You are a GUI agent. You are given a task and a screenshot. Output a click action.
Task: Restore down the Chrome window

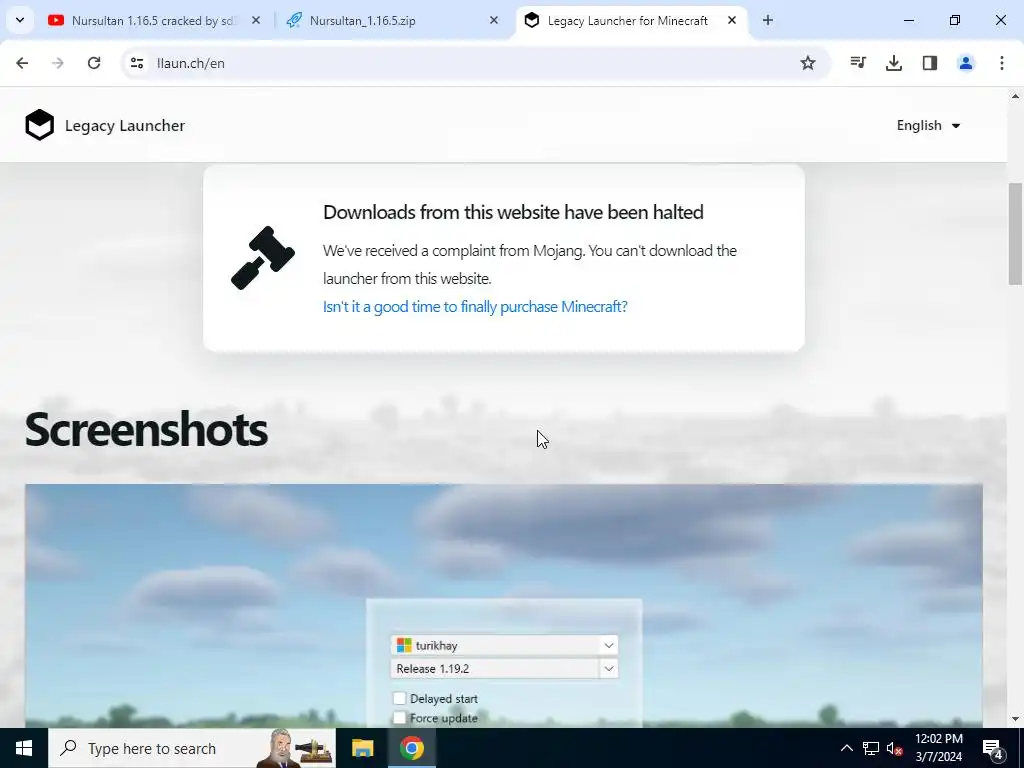pyautogui.click(x=955, y=20)
